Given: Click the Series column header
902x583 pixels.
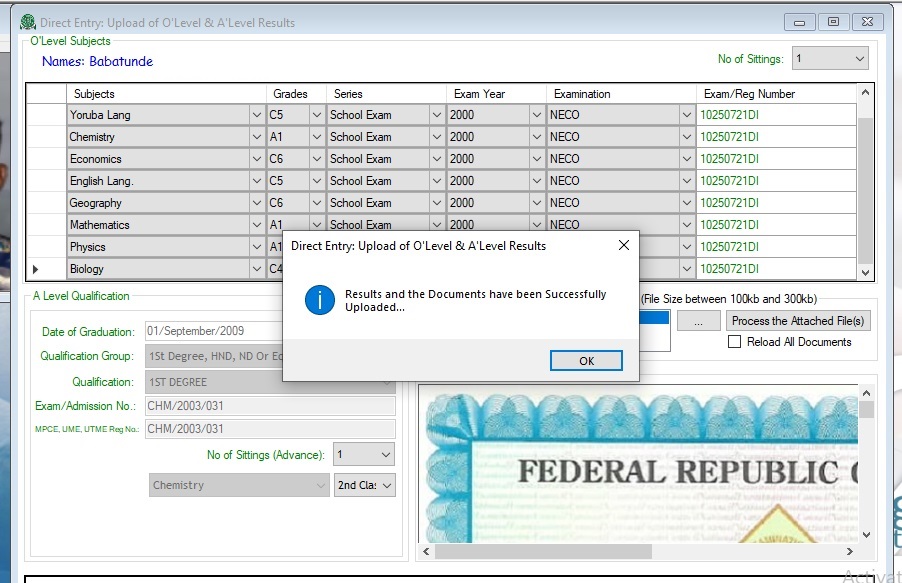Looking at the screenshot, I should coord(386,94).
